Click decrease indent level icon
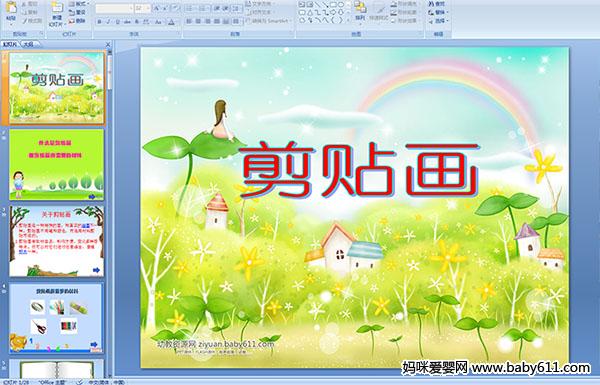 [x=217, y=8]
